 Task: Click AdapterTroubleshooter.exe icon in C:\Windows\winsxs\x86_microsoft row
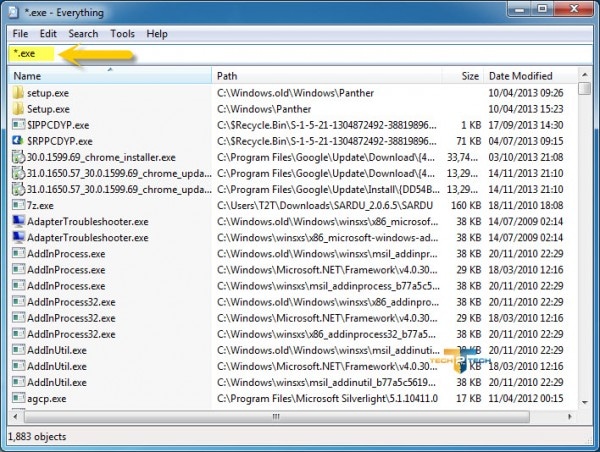[18, 237]
